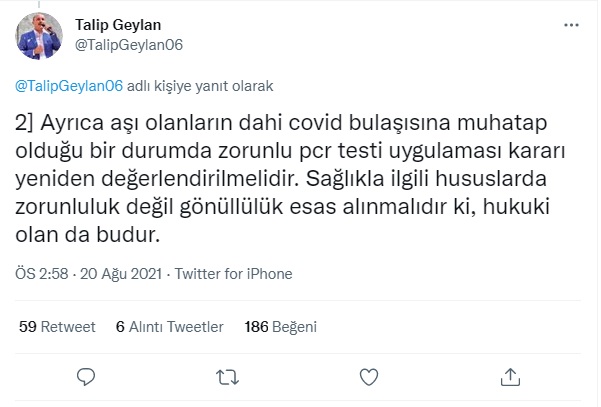Click the reply speech bubble icon
Screen dimensions: 601x407
coord(87,376)
